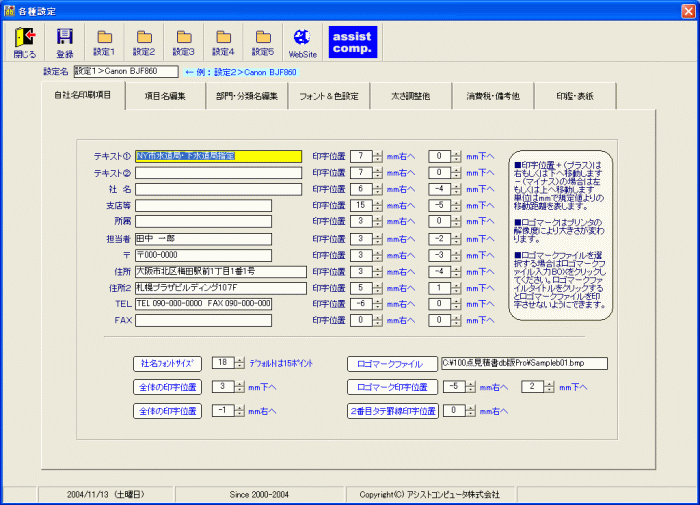Click the assist comp. logo
The height and width of the screenshot is (505, 700).
pos(353,42)
